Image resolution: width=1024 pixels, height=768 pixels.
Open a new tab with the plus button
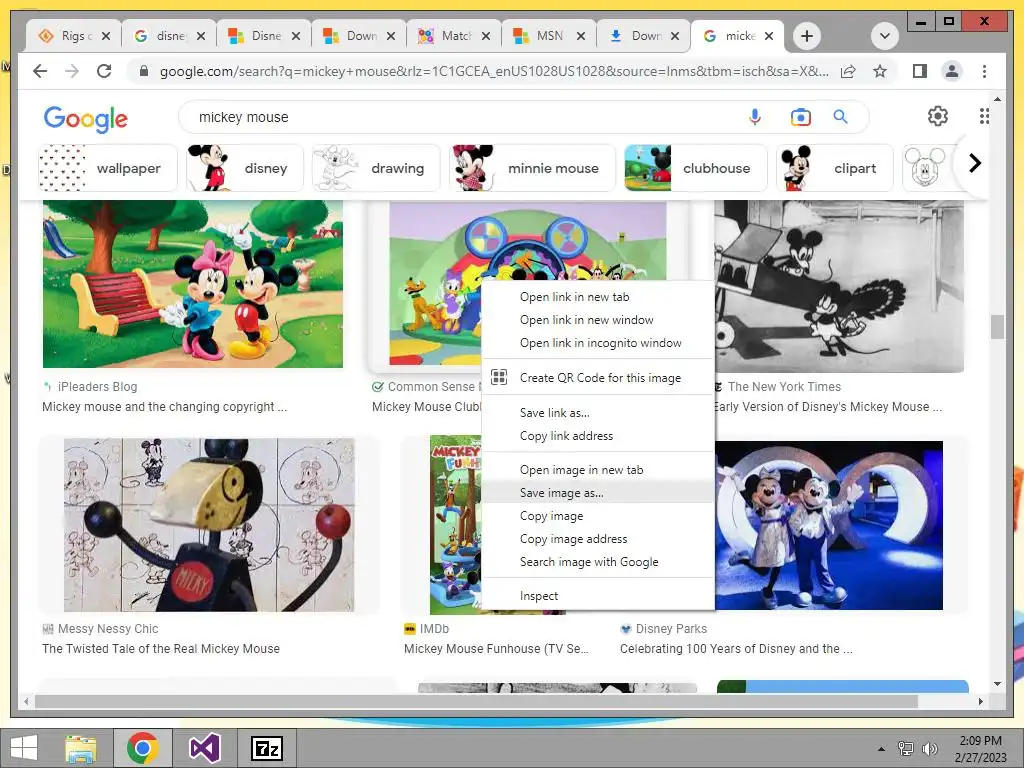click(x=807, y=36)
